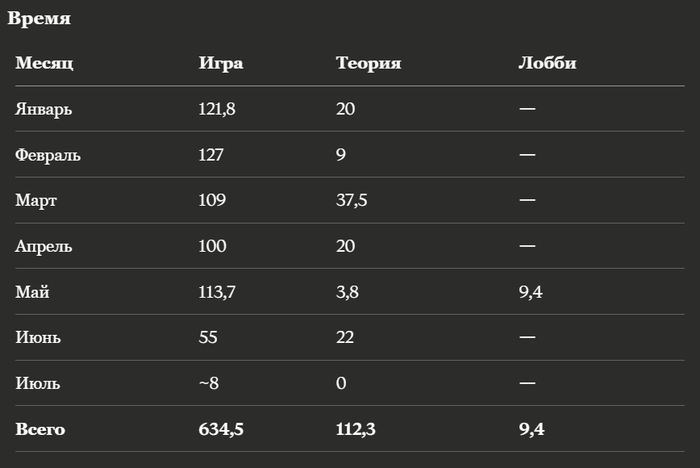Click the Теория column header
Screen dimensions: 700x468
click(368, 63)
